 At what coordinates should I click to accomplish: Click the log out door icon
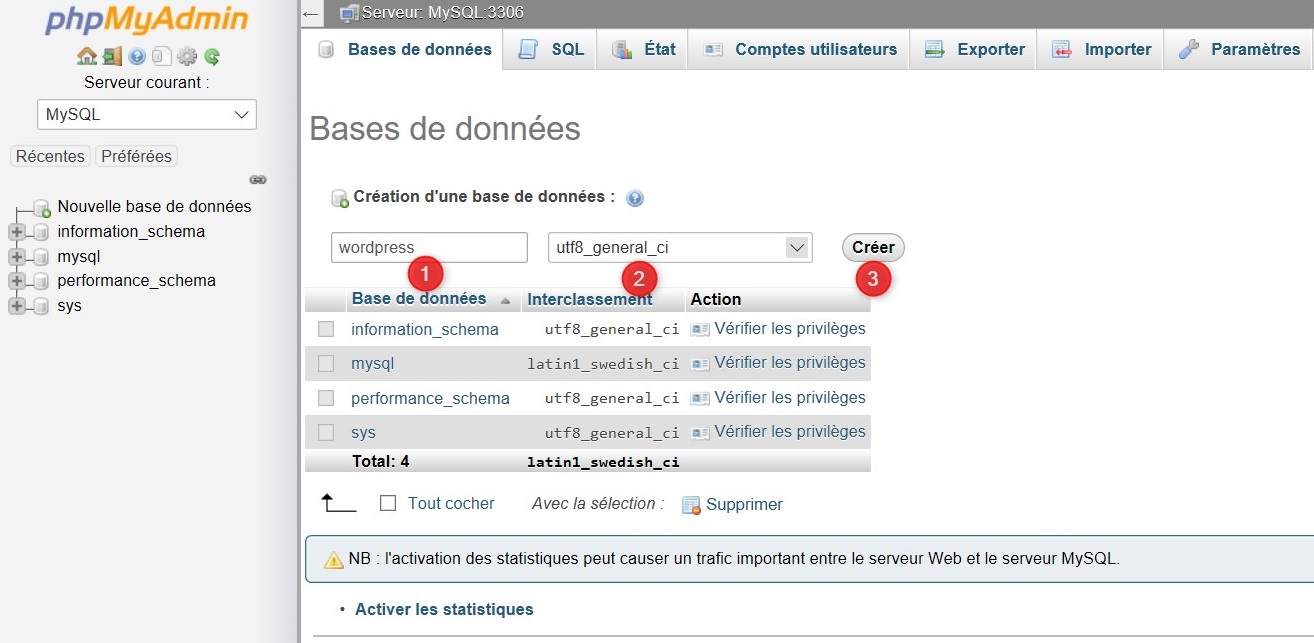[x=112, y=56]
